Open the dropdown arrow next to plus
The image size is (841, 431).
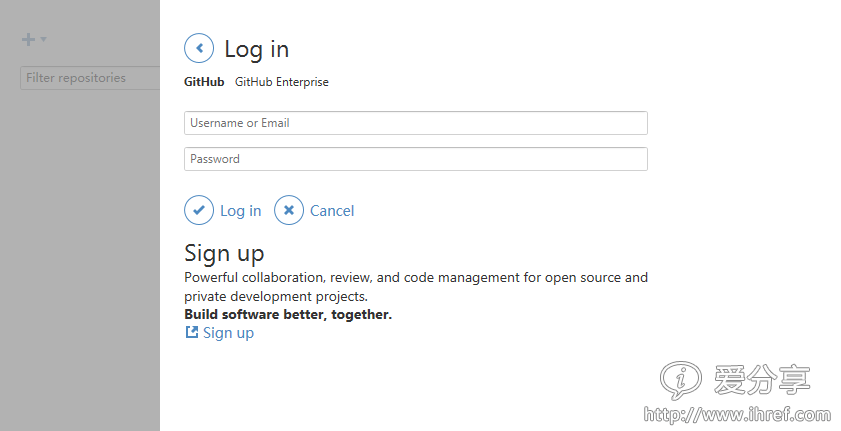click(x=43, y=39)
